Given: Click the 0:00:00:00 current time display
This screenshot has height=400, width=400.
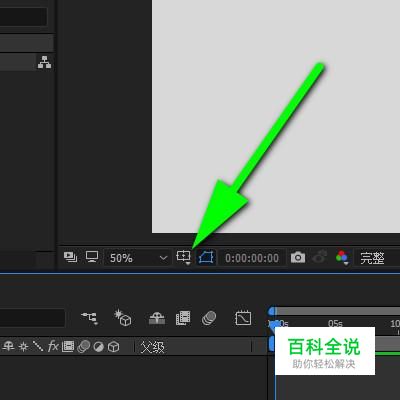Looking at the screenshot, I should [252, 258].
